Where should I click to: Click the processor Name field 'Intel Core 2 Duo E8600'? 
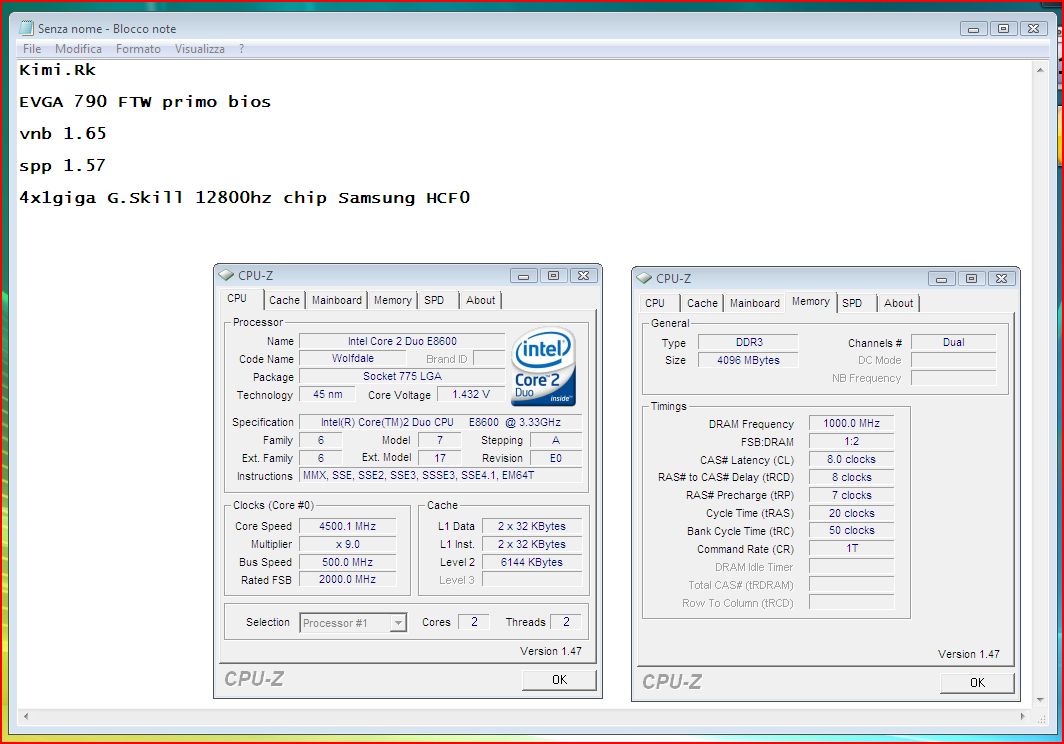coord(402,341)
